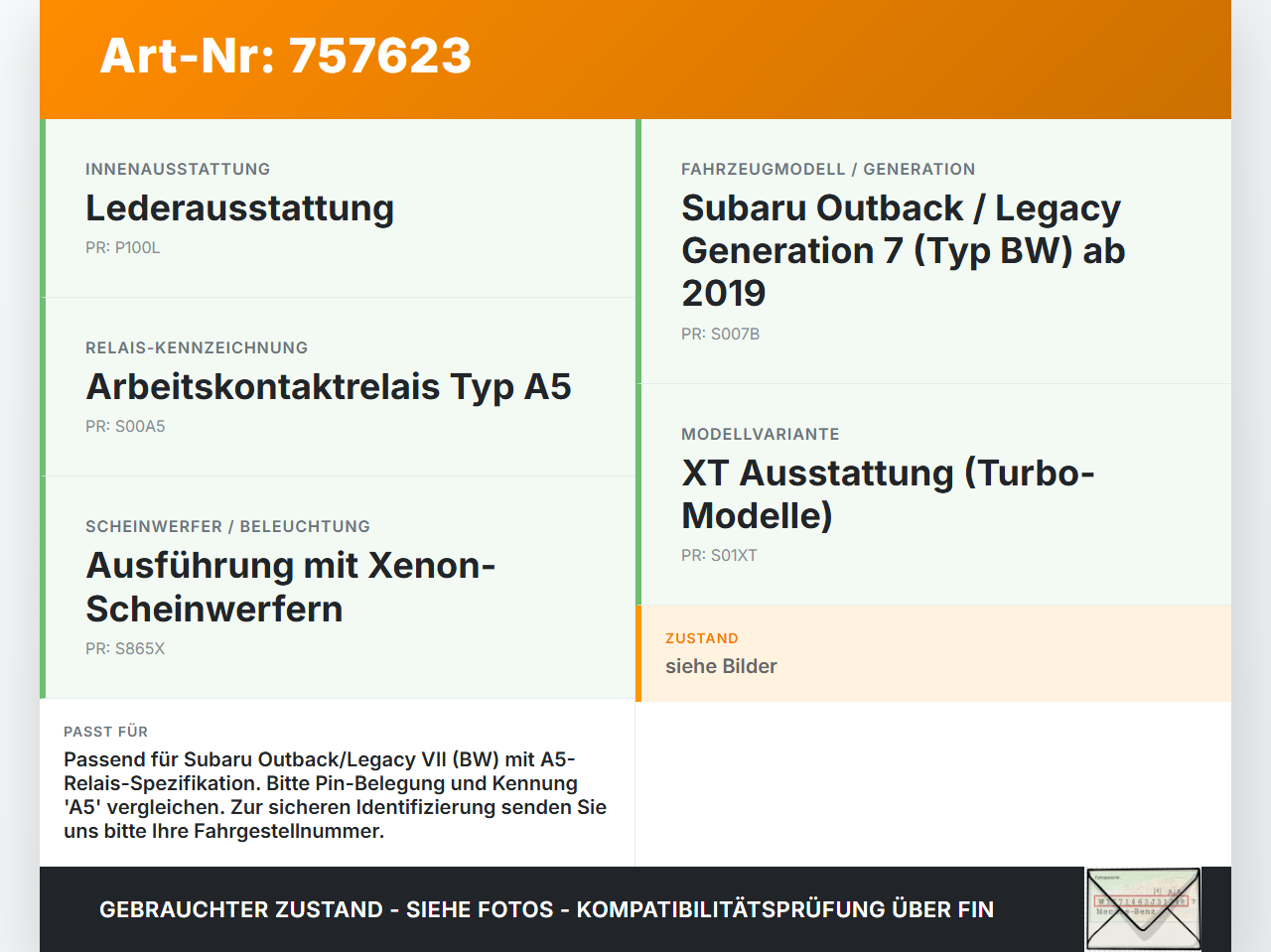Select GEBRAUCHTER ZUSTAND footer banner text
1271x952 pixels.
pos(546,909)
